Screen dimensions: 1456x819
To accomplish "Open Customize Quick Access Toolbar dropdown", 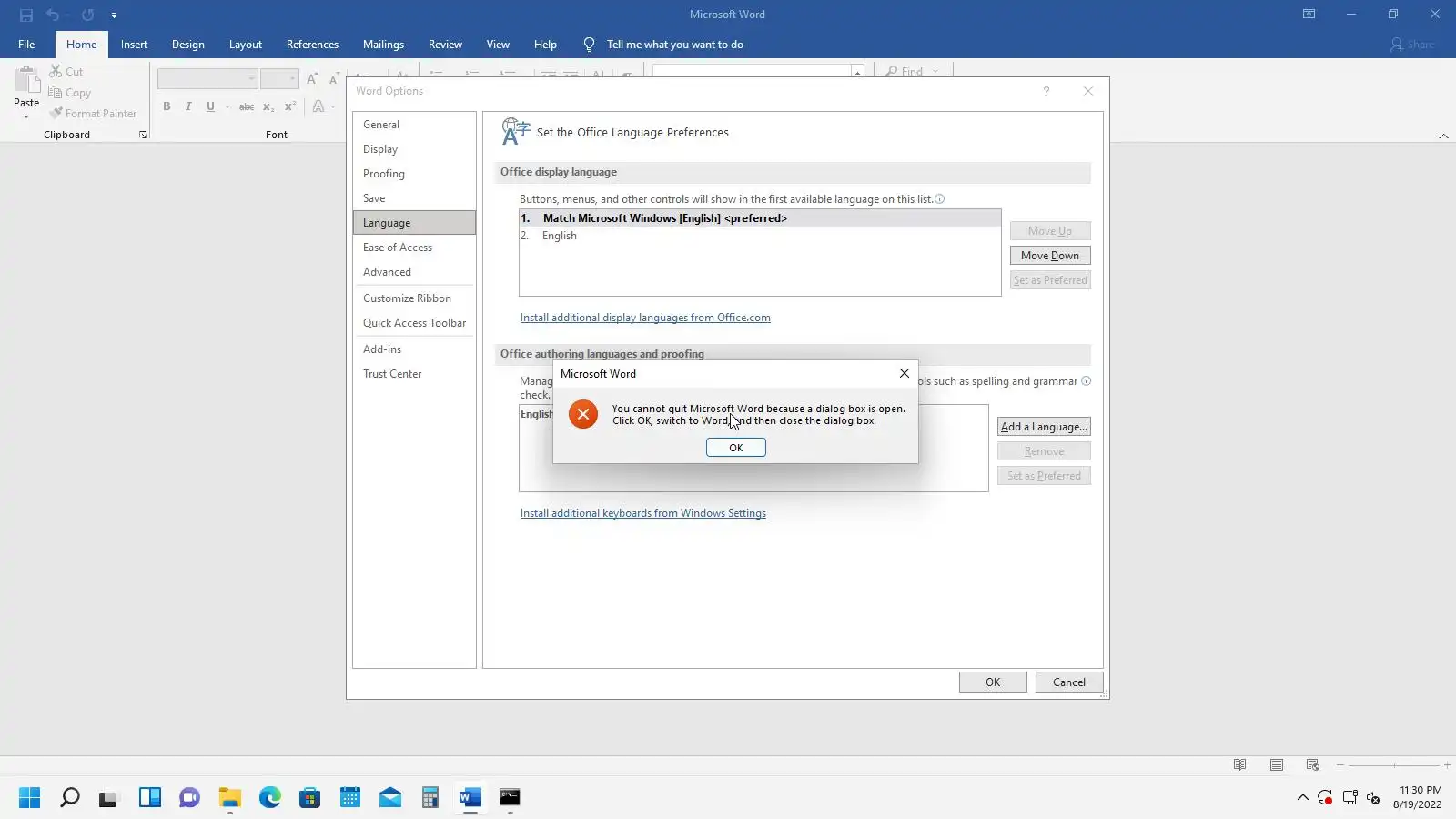I will (114, 15).
